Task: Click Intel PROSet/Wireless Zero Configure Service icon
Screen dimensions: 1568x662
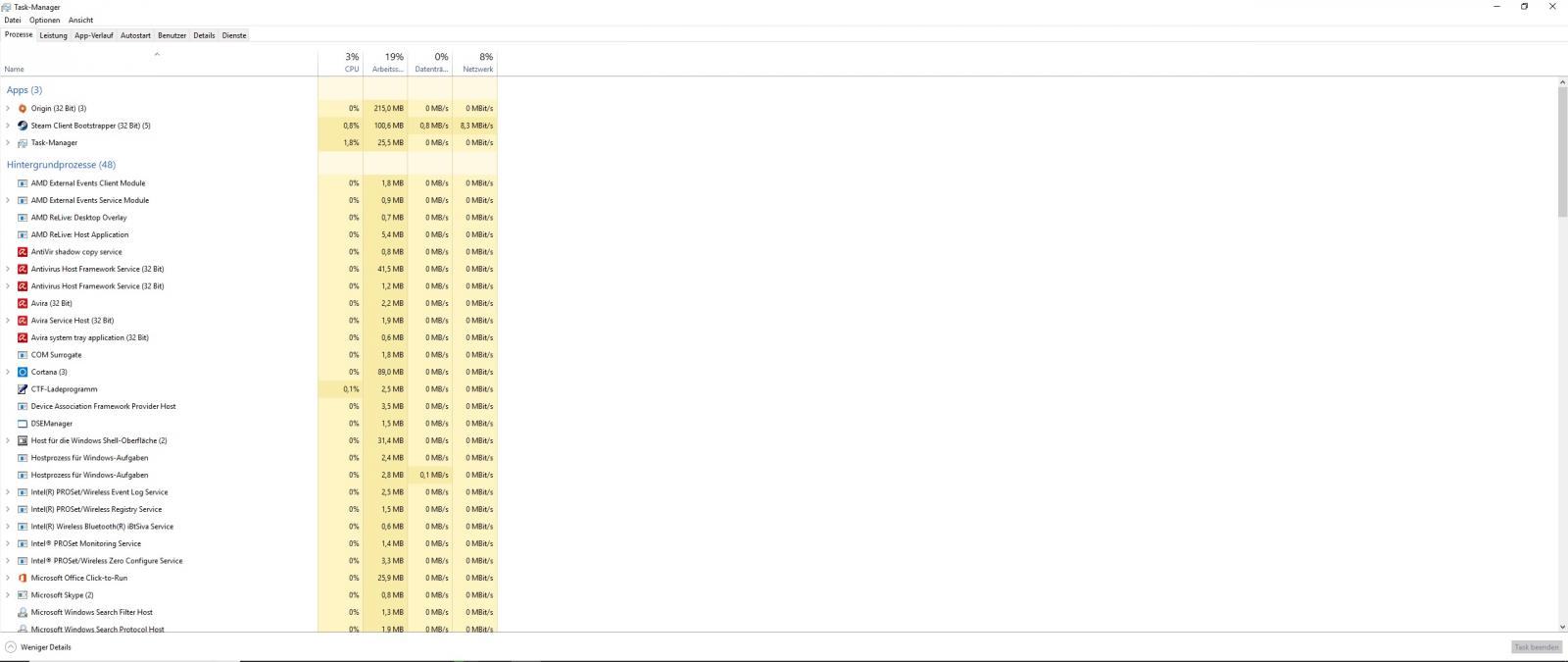Action: tap(23, 561)
